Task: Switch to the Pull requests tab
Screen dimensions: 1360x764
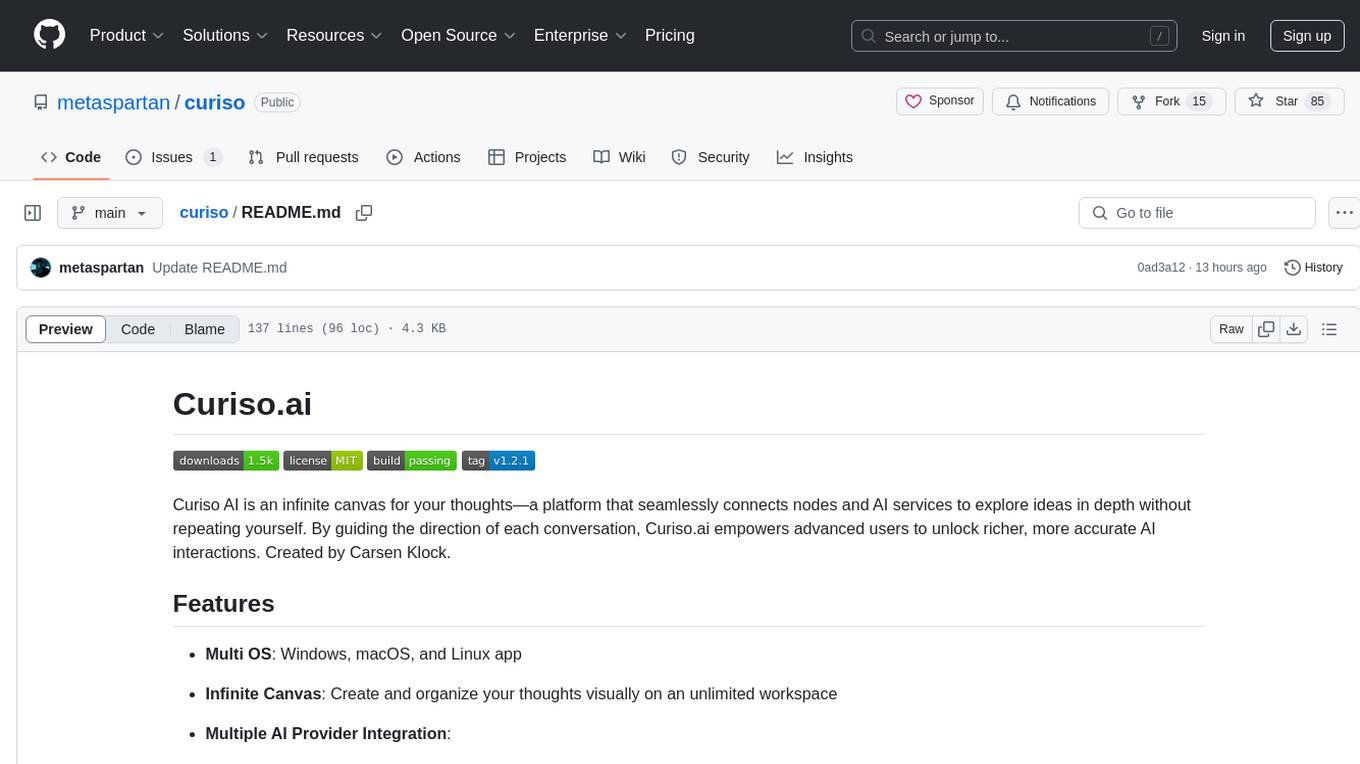Action: (303, 157)
